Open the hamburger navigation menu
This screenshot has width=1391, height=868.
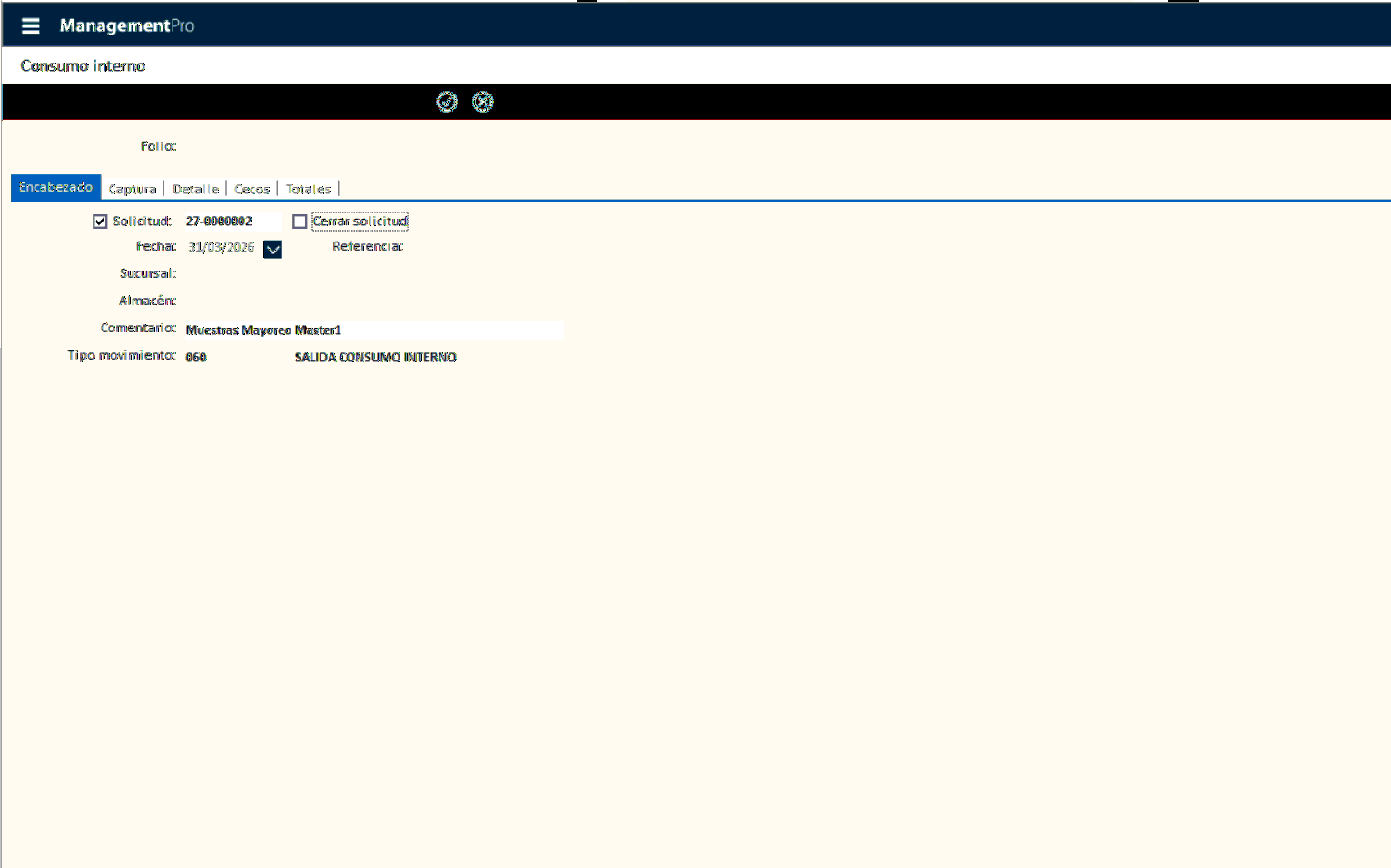tap(30, 25)
